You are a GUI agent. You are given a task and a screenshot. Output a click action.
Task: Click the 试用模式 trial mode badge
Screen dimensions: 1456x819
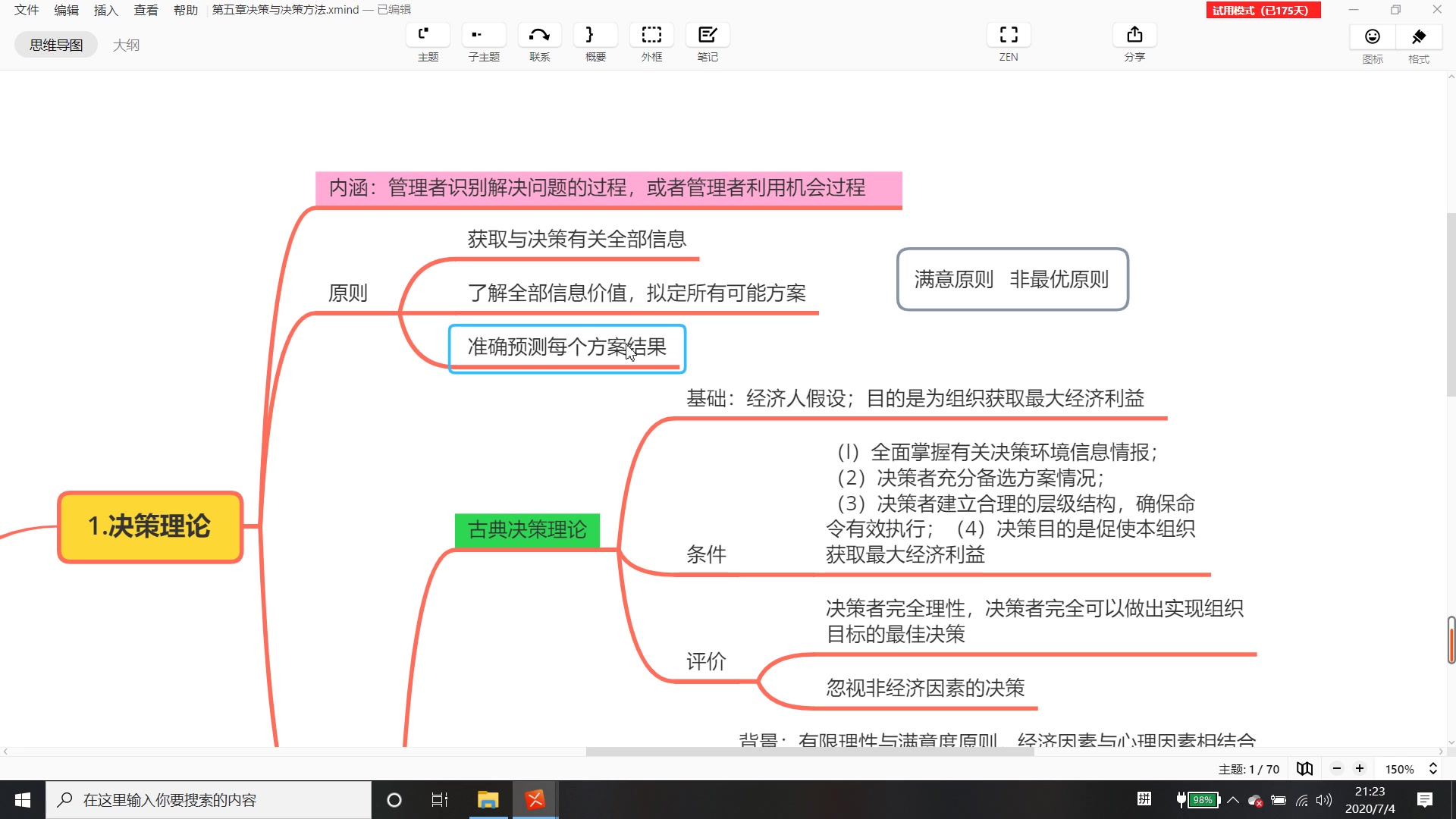(x=1263, y=10)
